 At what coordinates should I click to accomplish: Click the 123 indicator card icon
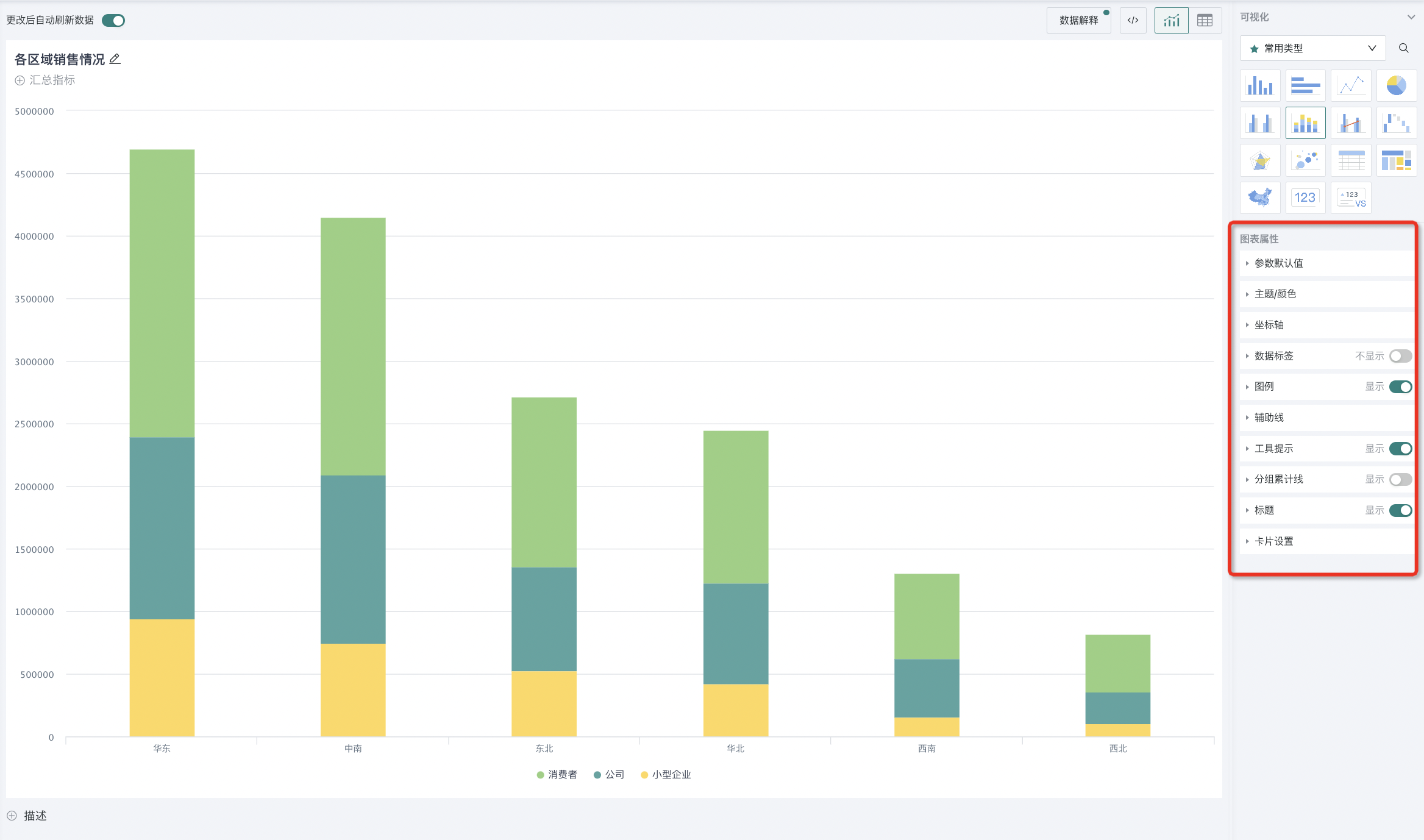(1305, 198)
